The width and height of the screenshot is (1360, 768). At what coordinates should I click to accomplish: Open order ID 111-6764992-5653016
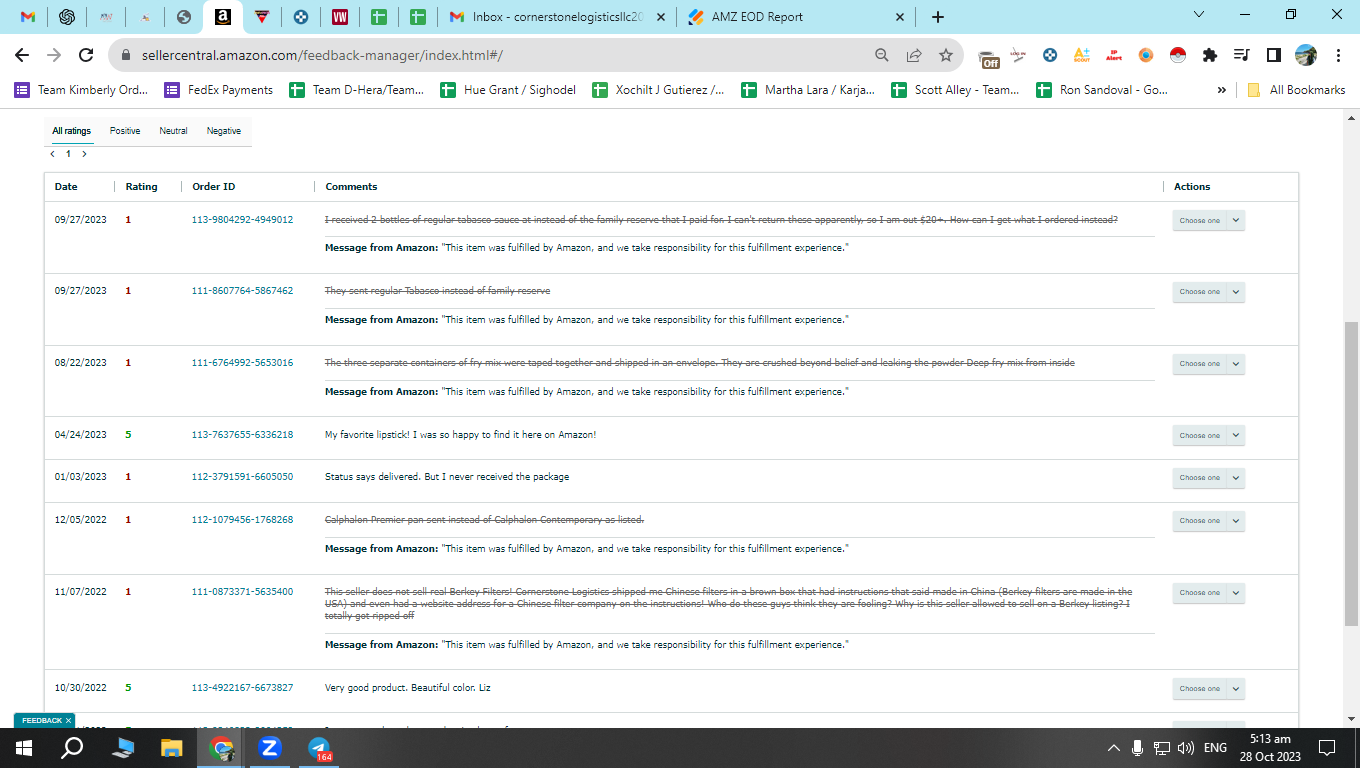243,363
